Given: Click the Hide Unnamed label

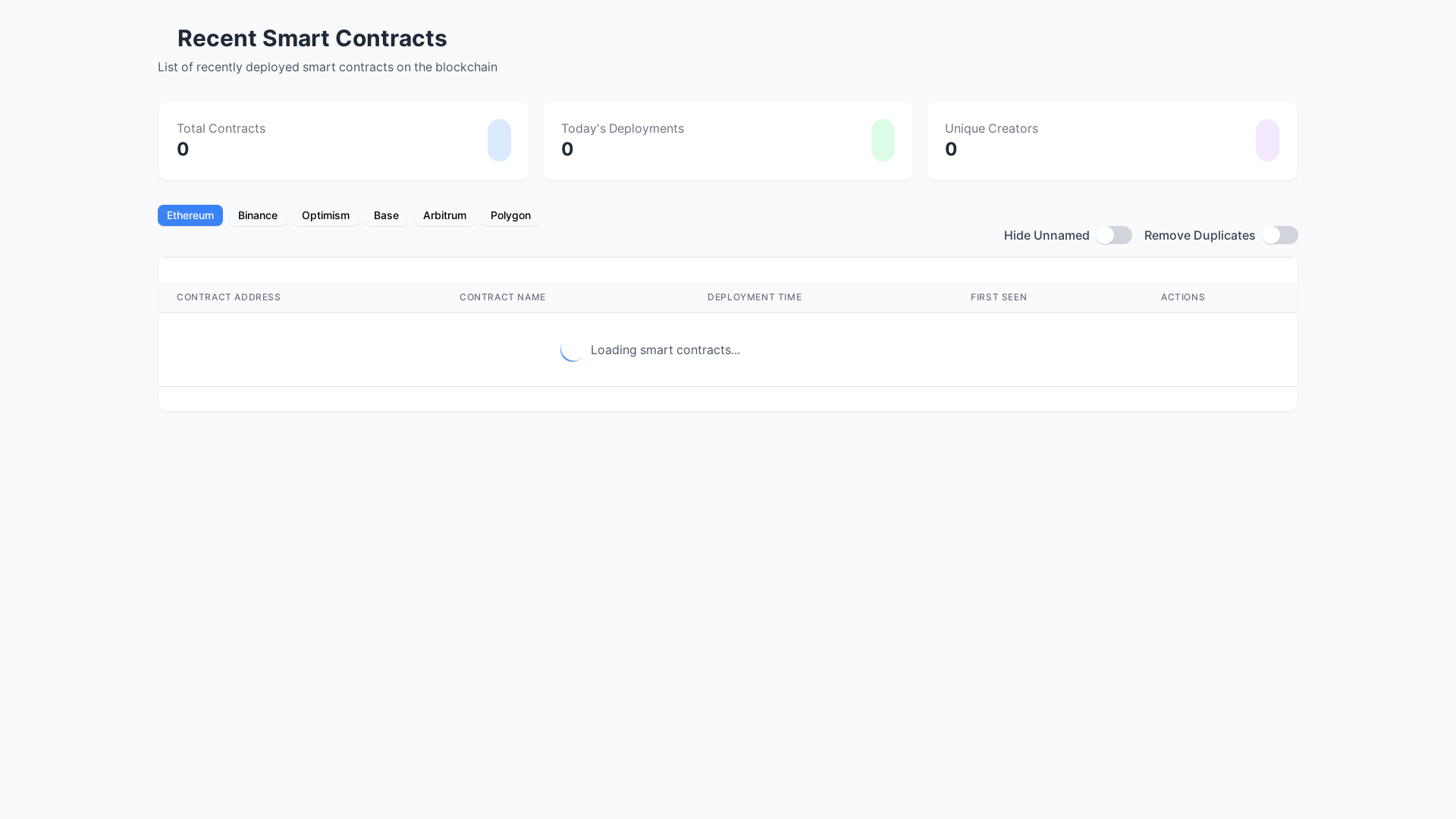Looking at the screenshot, I should (1046, 235).
